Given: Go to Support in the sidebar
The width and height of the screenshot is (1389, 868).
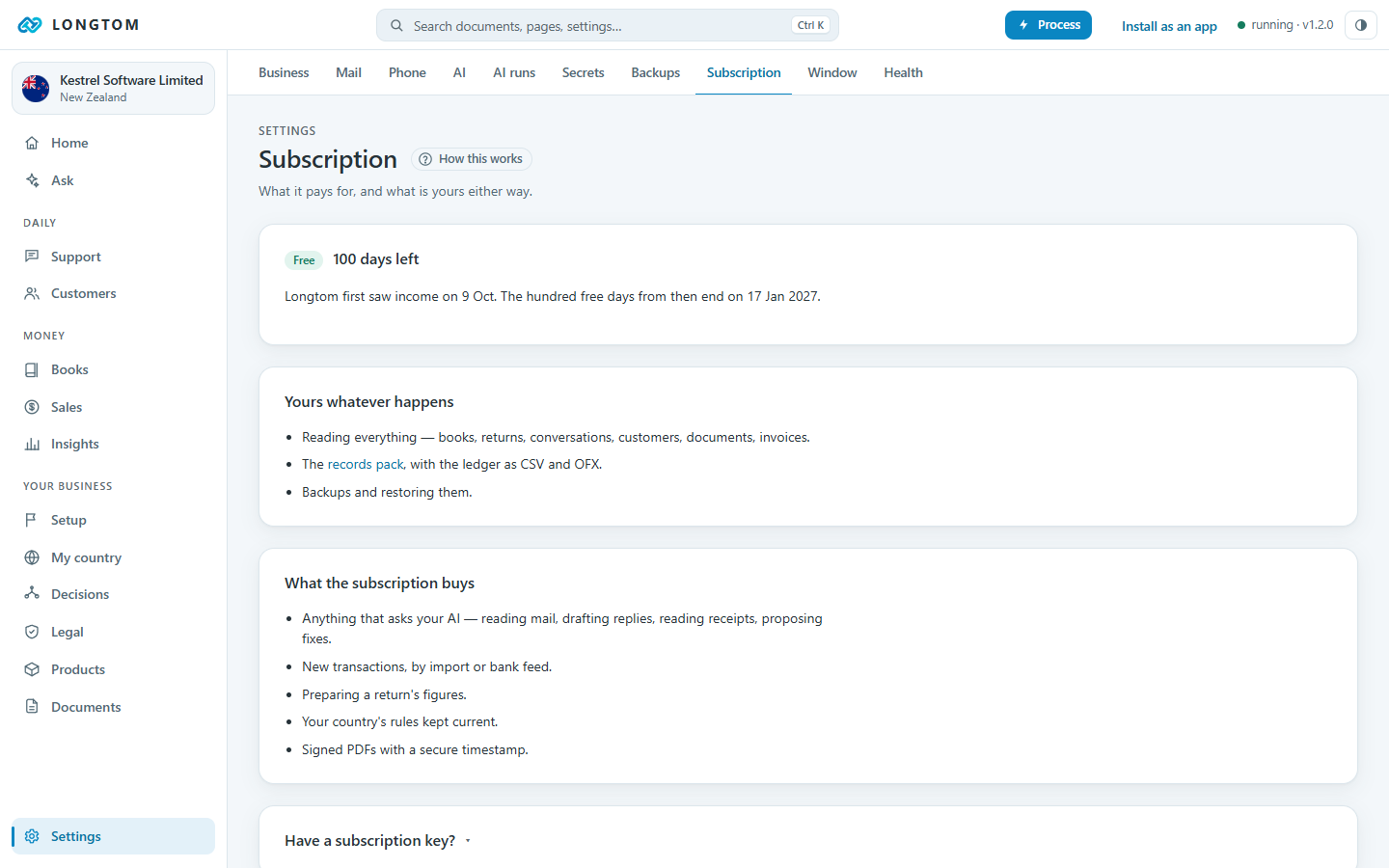Looking at the screenshot, I should click(113, 257).
